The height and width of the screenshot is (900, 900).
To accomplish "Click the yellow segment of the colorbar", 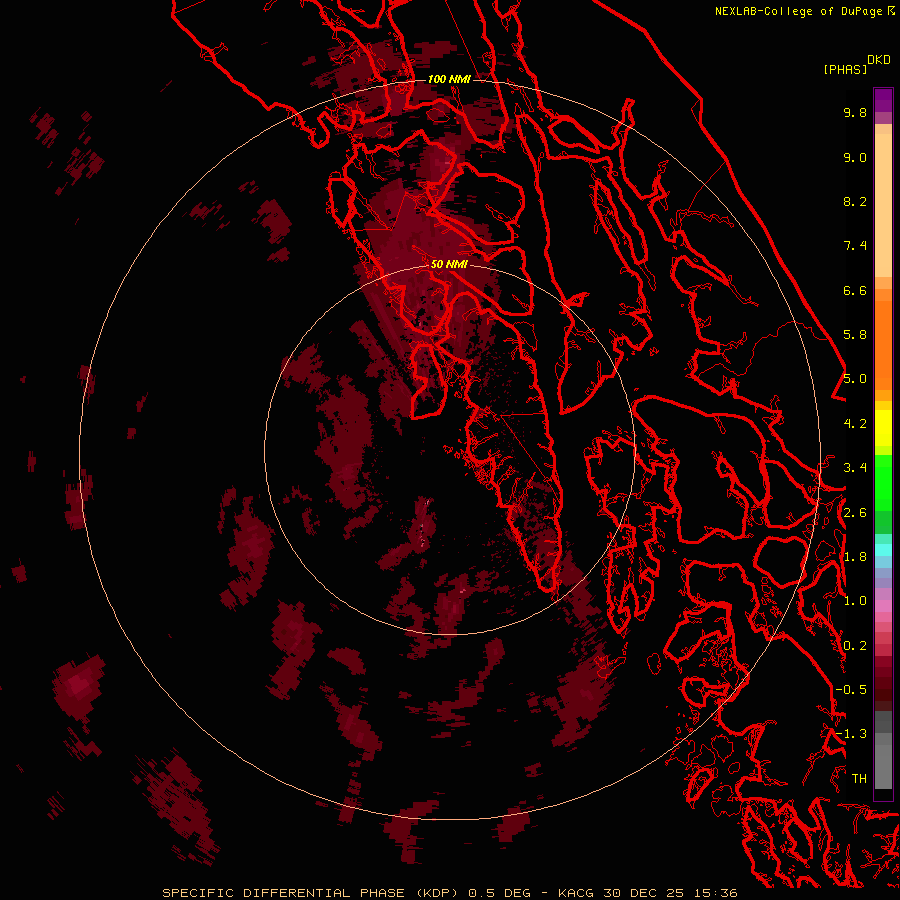I will pos(883,428).
